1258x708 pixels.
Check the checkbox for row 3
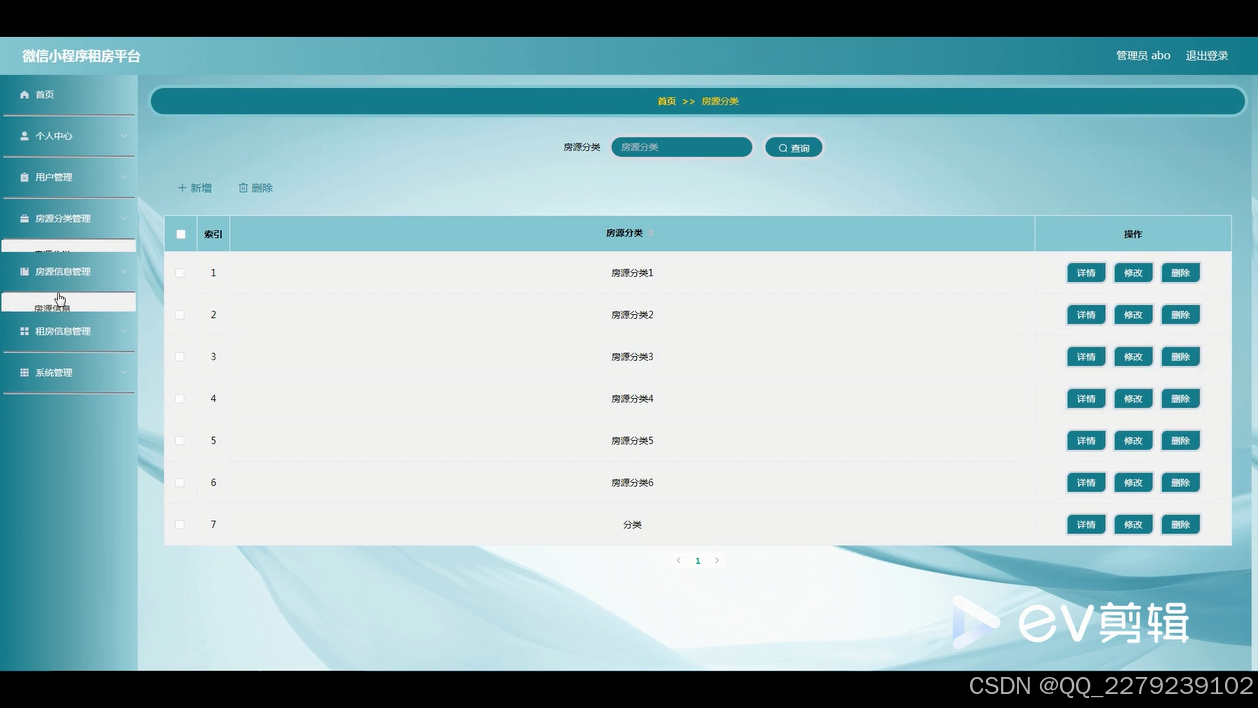pos(180,356)
